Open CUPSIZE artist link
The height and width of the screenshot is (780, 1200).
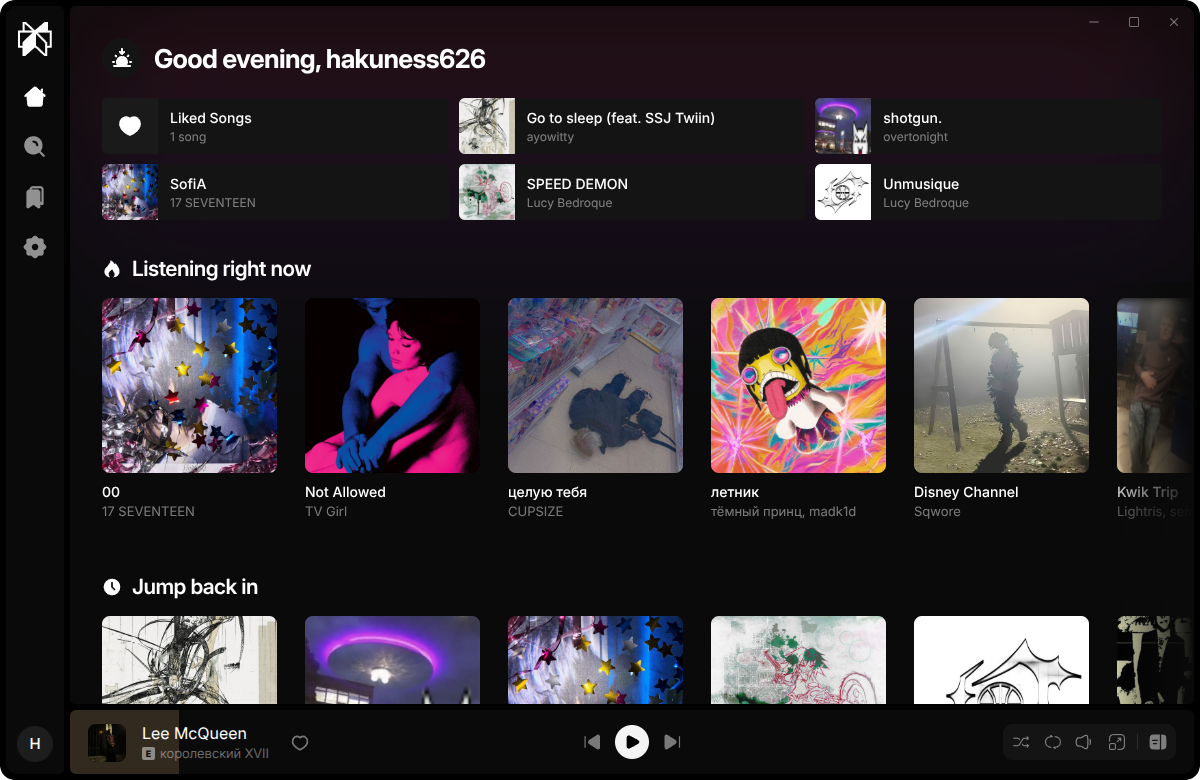tap(535, 511)
